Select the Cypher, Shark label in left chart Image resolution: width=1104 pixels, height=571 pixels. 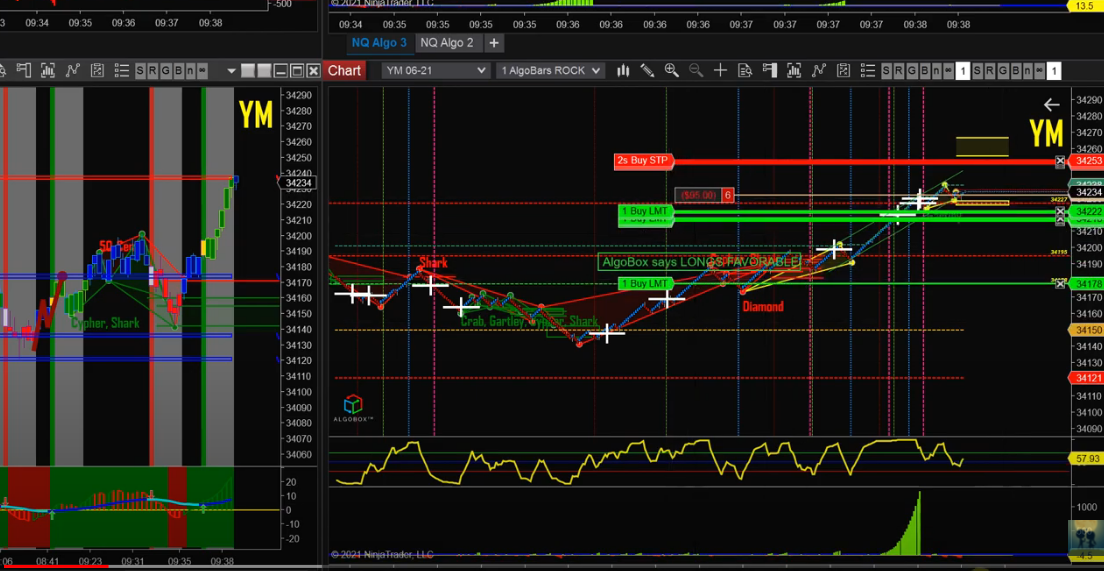[x=105, y=323]
